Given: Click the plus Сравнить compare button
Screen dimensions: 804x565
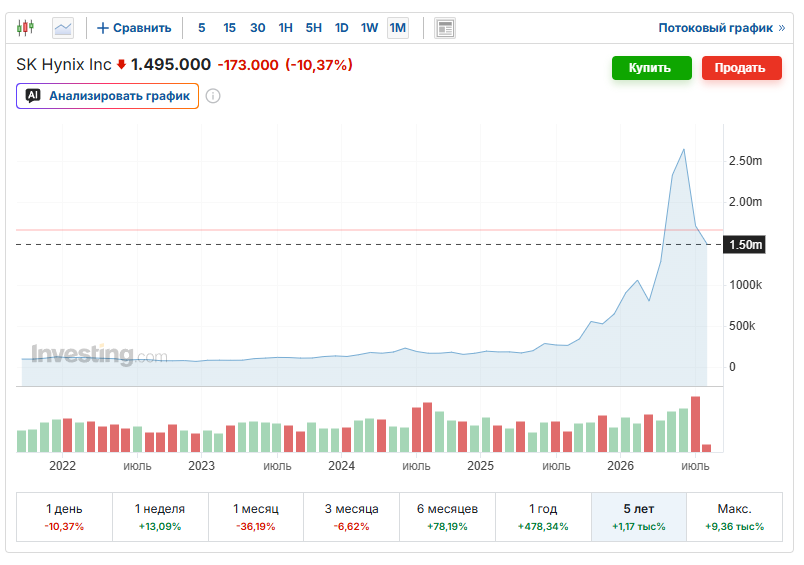Looking at the screenshot, I should coord(134,28).
